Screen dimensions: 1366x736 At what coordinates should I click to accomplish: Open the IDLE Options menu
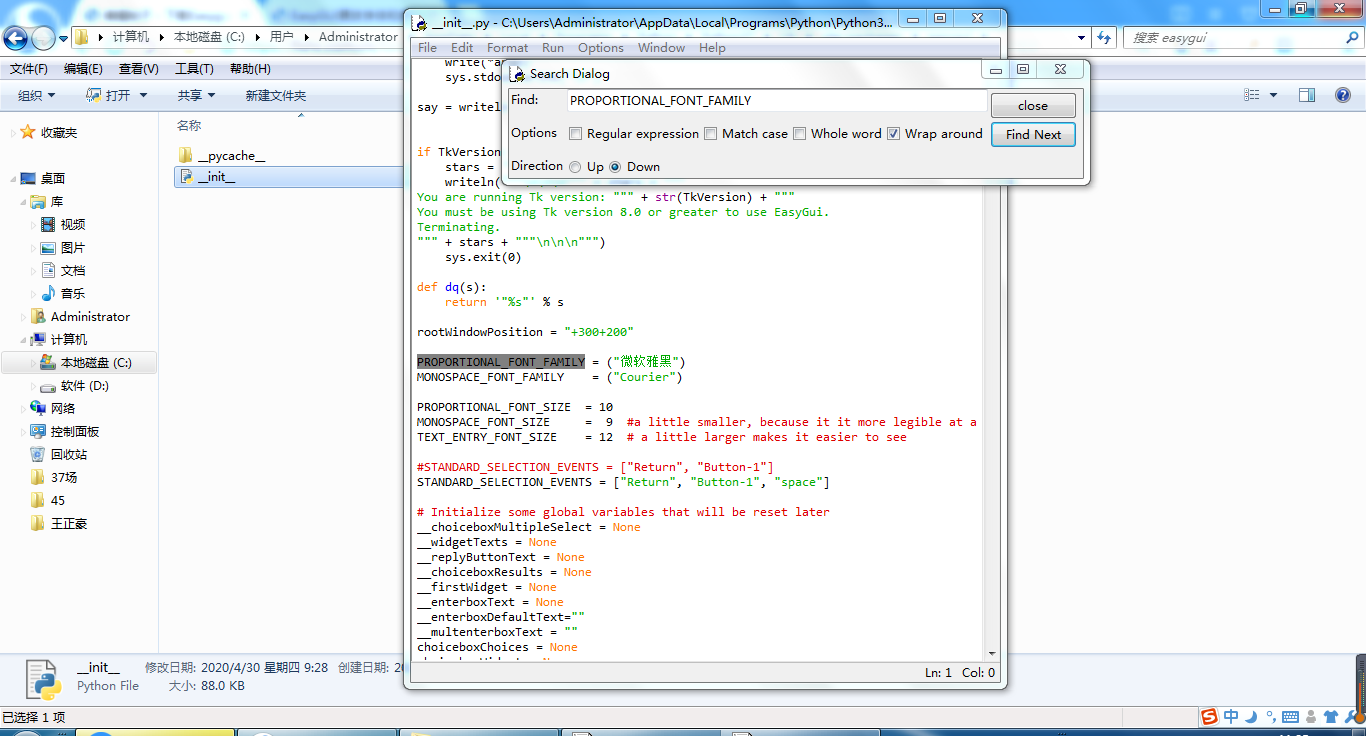[x=601, y=48]
